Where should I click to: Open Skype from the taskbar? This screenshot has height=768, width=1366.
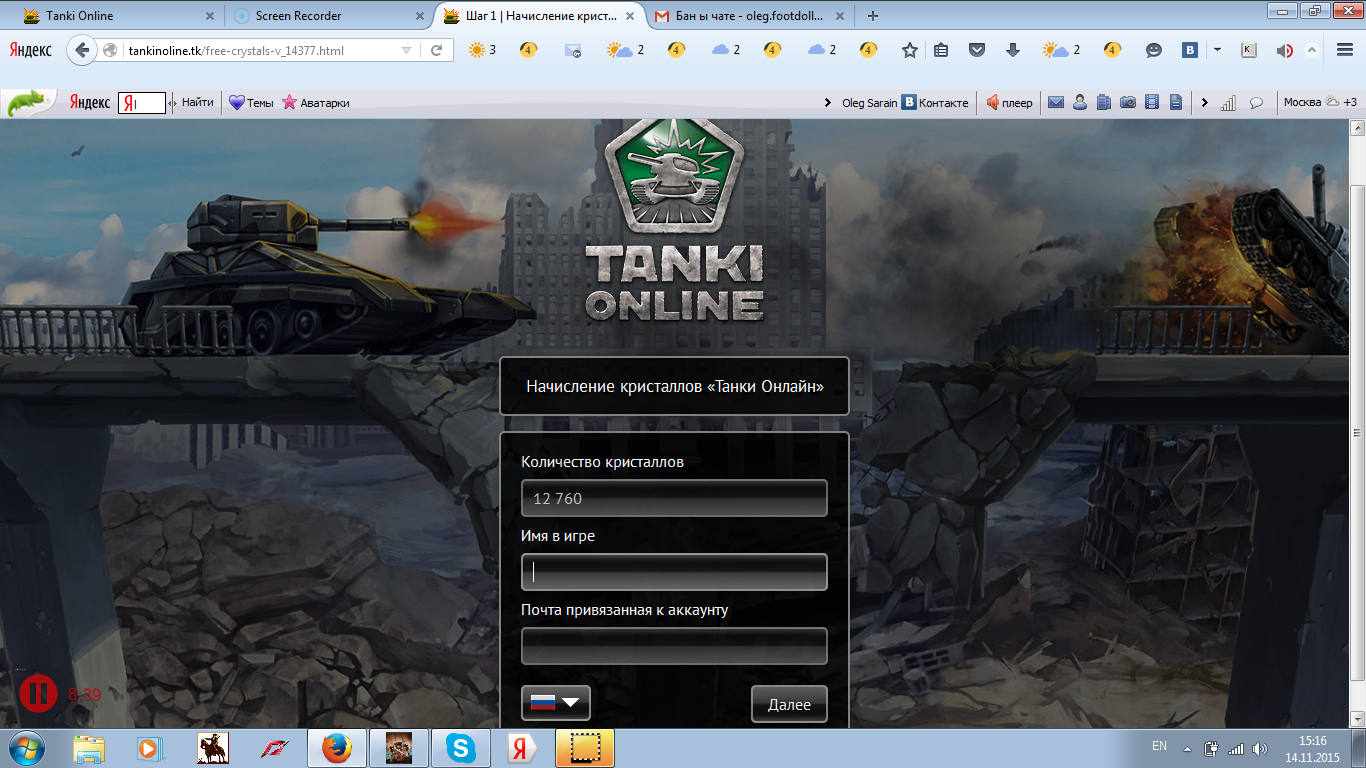coord(461,748)
